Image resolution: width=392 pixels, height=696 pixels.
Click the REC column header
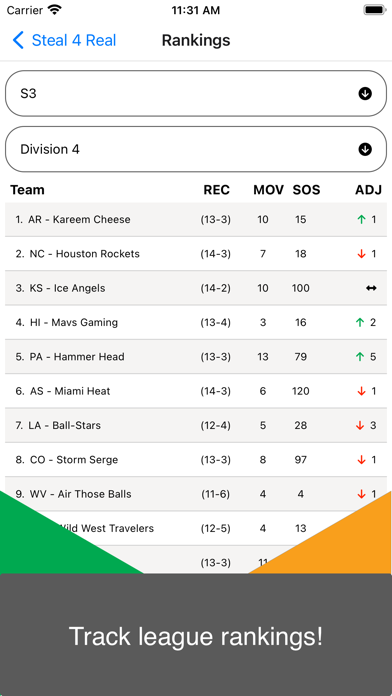217,190
